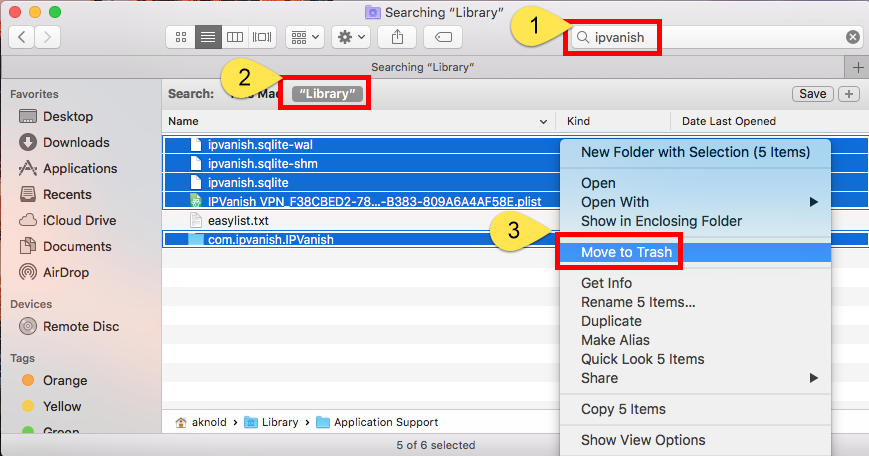Go back with the left arrow

click(x=22, y=37)
